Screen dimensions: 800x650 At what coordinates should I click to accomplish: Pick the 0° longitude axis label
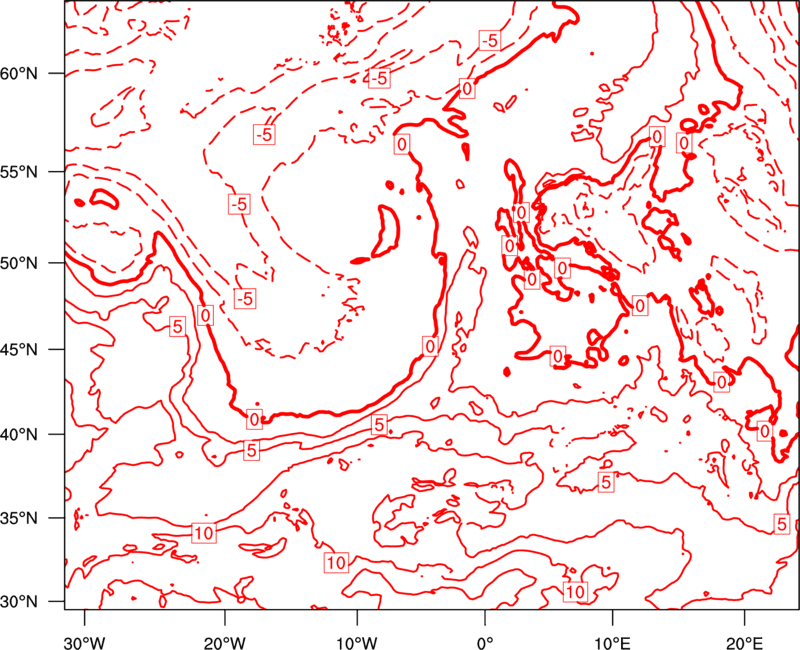[x=485, y=643]
